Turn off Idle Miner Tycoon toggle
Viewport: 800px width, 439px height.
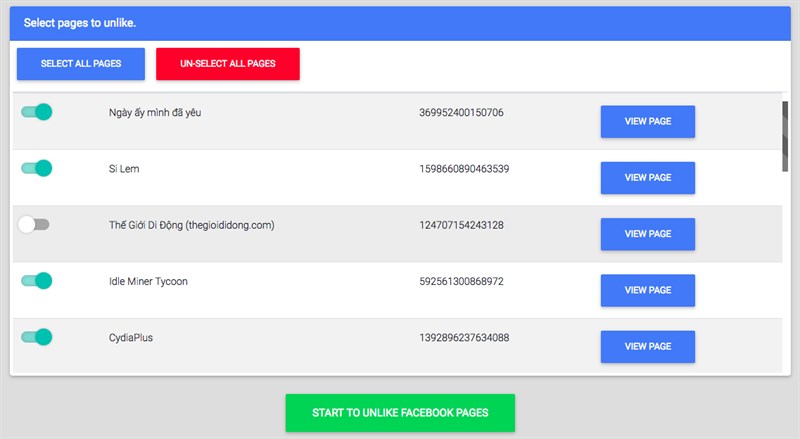point(36,281)
